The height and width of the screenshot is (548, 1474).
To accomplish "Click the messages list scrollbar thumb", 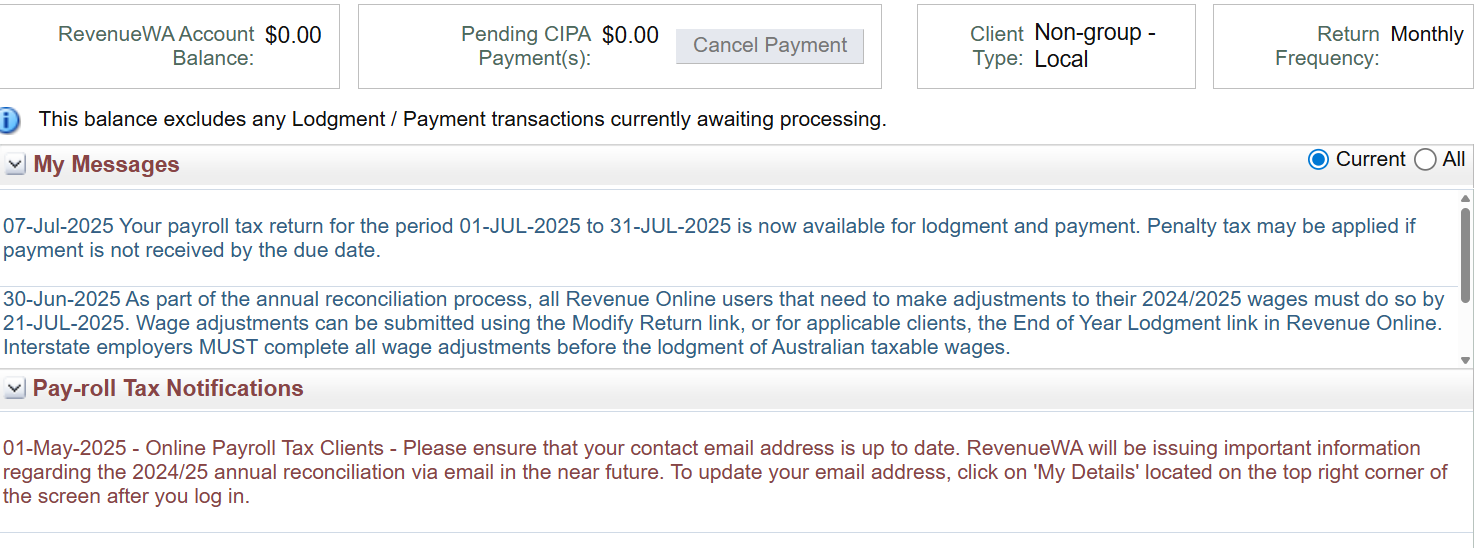I will coord(1466,255).
